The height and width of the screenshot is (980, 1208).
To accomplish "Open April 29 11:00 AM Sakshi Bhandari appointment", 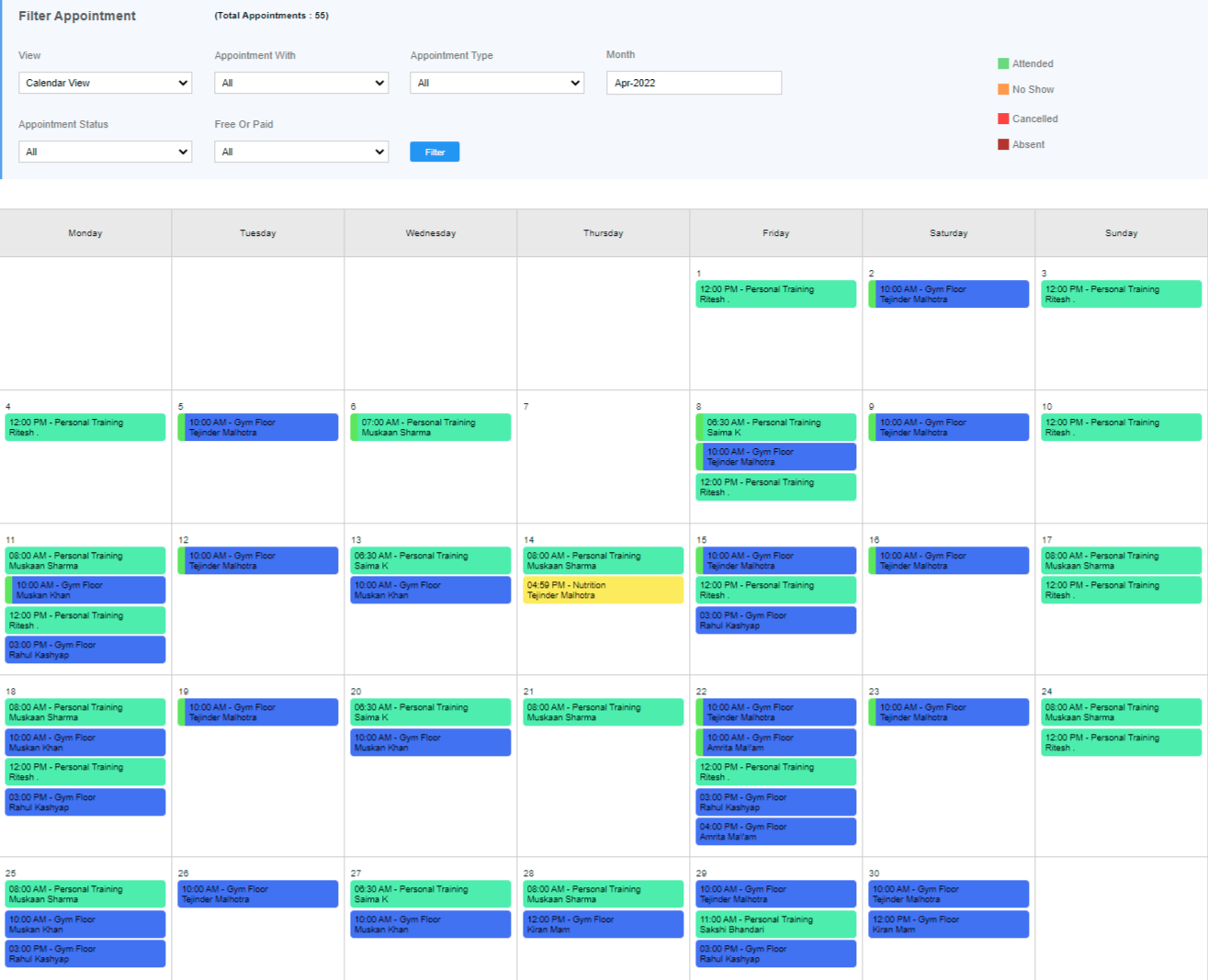I will coord(776,924).
